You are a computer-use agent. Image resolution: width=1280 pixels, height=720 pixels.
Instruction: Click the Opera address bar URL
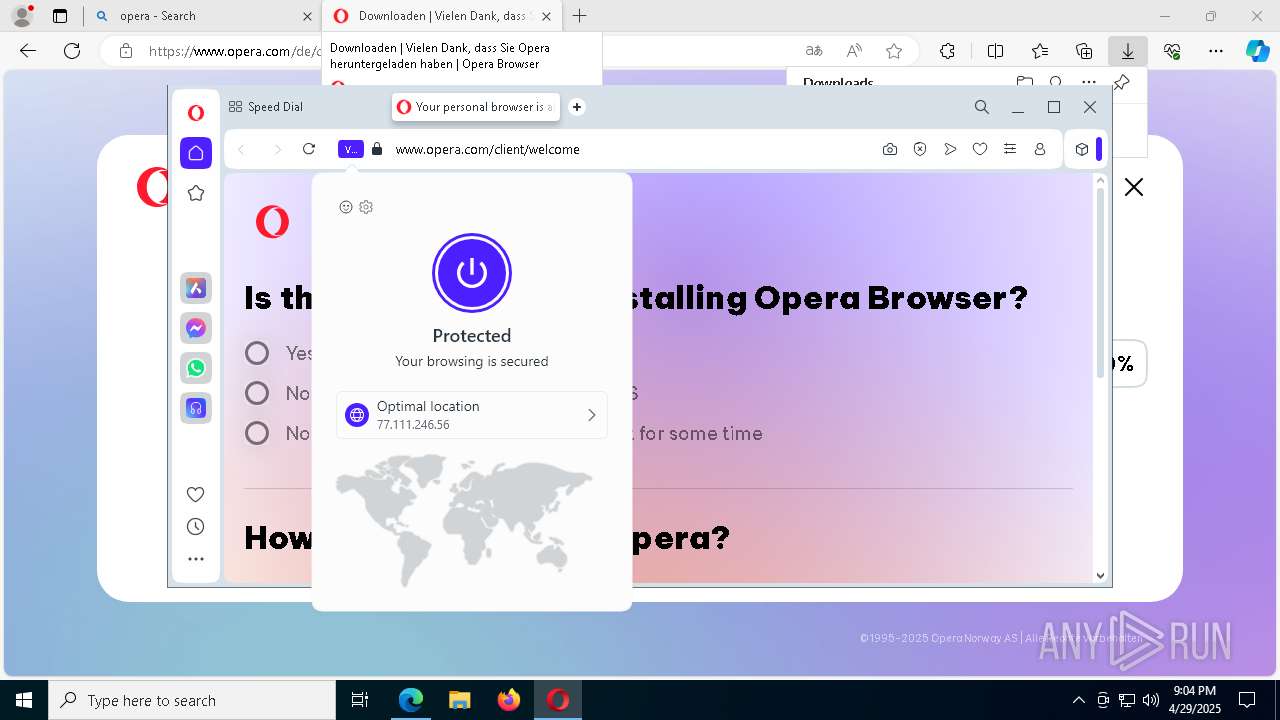click(x=487, y=149)
